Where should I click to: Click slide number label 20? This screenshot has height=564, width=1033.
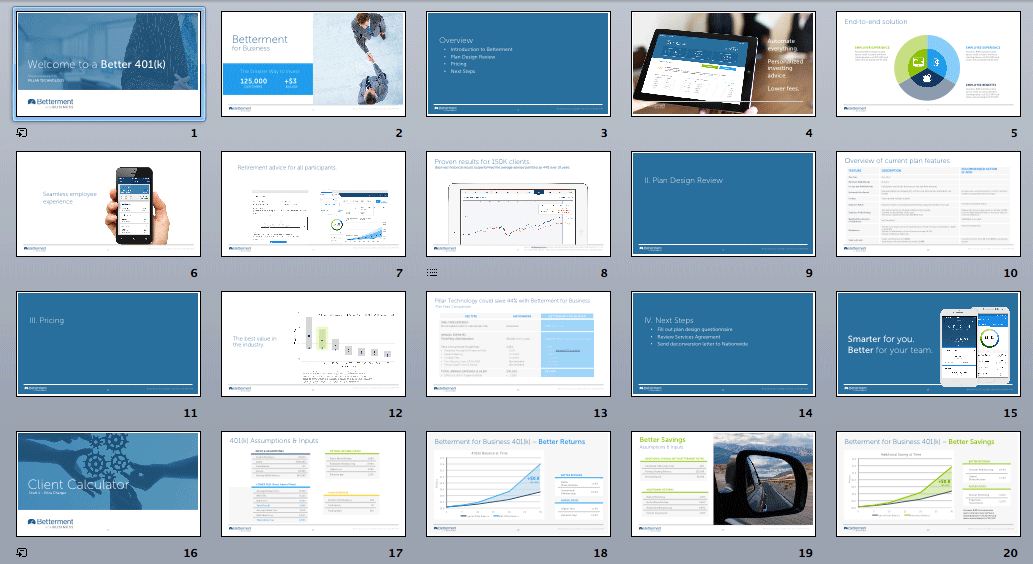coord(1011,553)
